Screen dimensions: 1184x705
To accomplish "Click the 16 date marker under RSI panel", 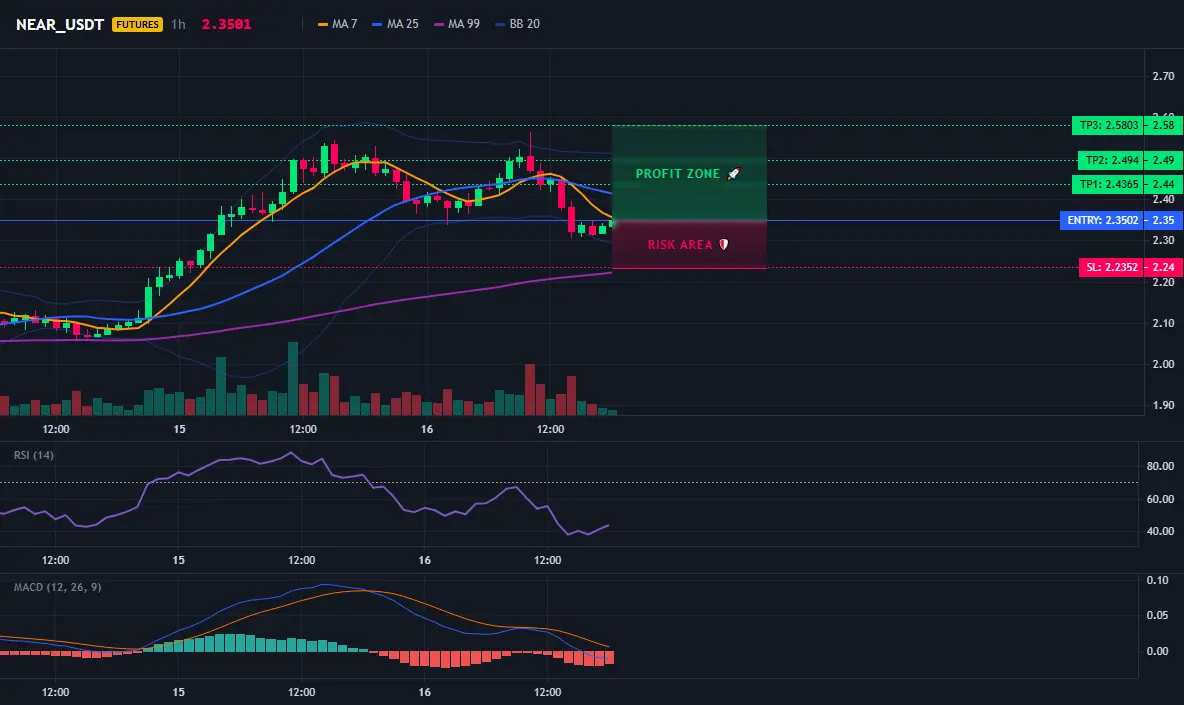I will tap(424, 560).
